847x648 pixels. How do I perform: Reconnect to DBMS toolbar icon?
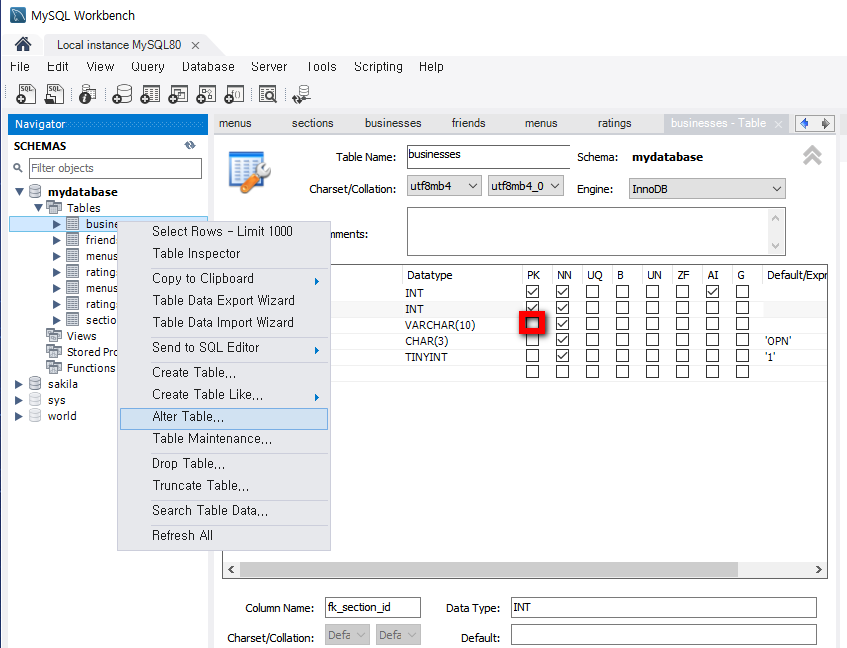tap(301, 94)
